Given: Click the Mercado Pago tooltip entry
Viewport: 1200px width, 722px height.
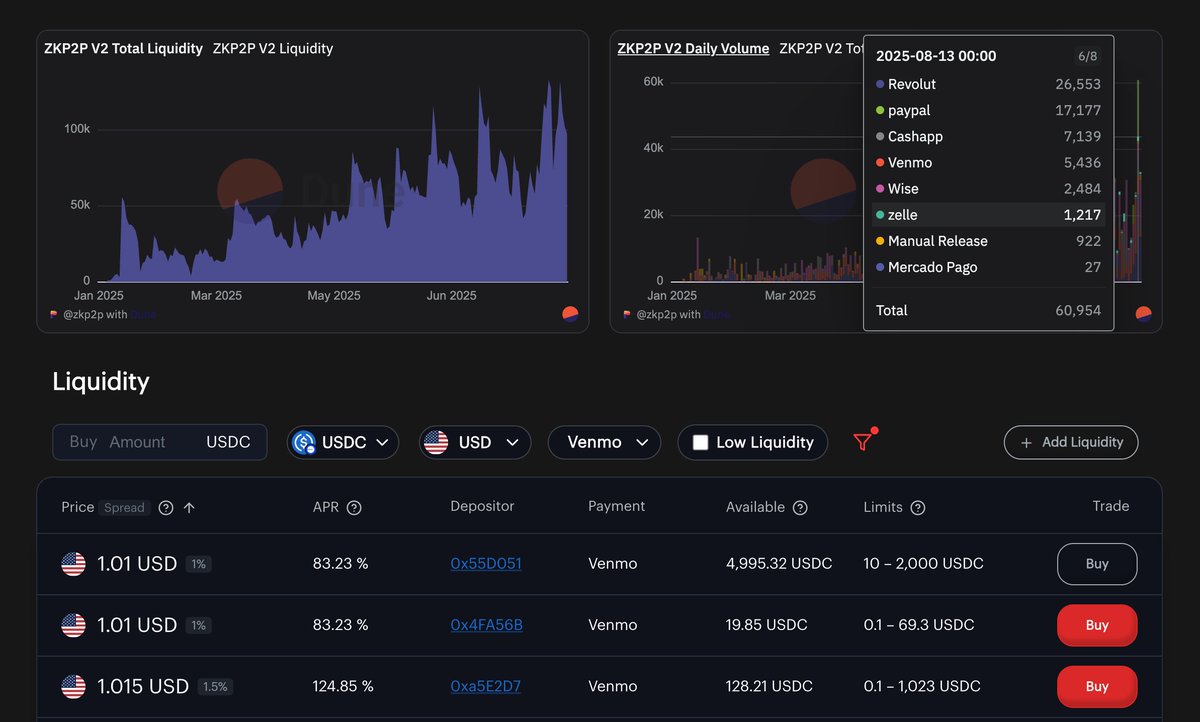Looking at the screenshot, I should click(988, 267).
